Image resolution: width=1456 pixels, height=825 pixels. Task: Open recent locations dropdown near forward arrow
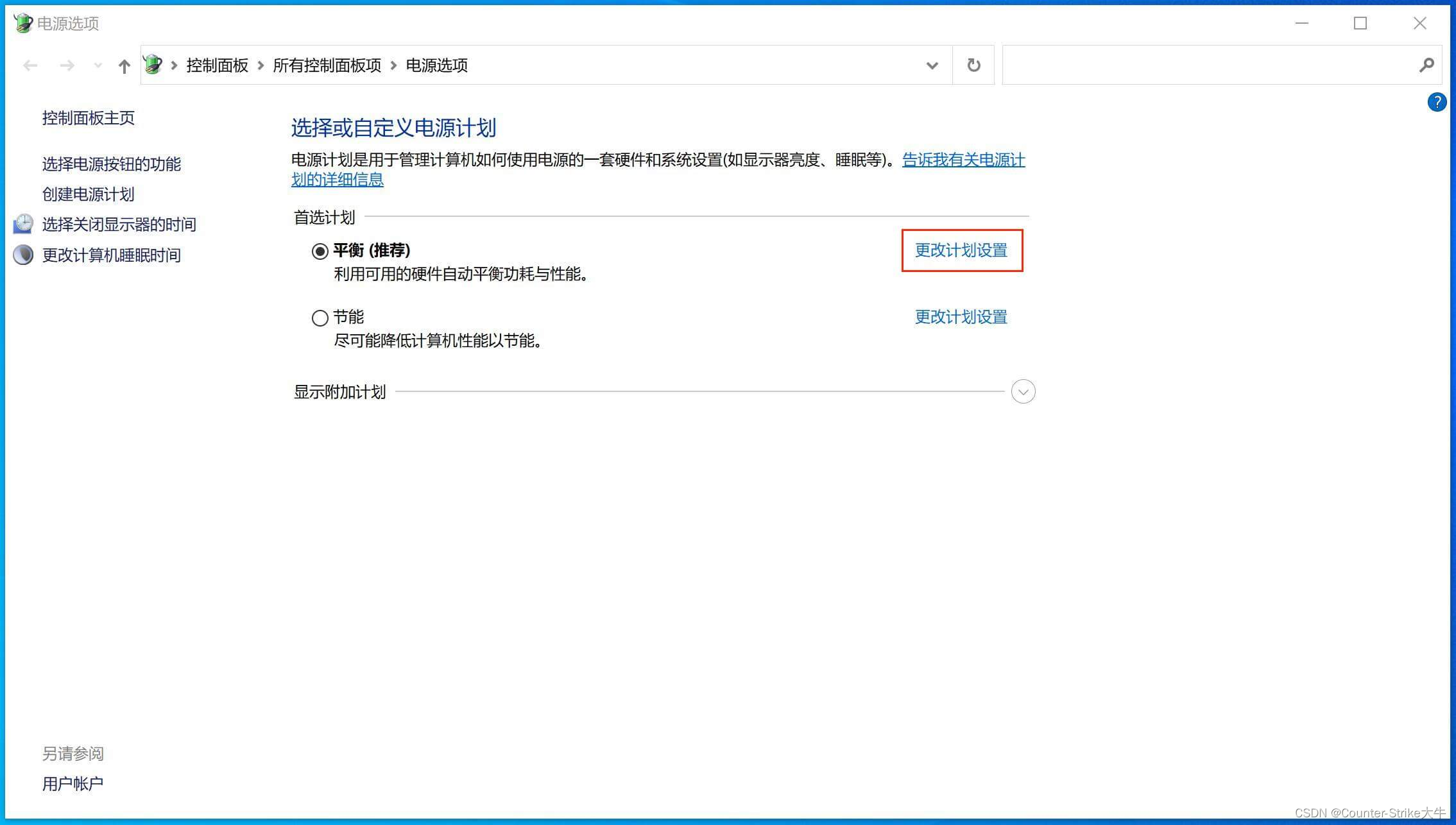click(98, 65)
